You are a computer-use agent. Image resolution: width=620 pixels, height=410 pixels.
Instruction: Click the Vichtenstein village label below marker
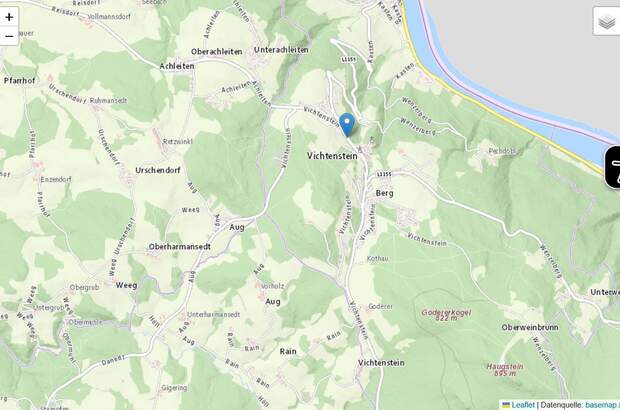(332, 156)
